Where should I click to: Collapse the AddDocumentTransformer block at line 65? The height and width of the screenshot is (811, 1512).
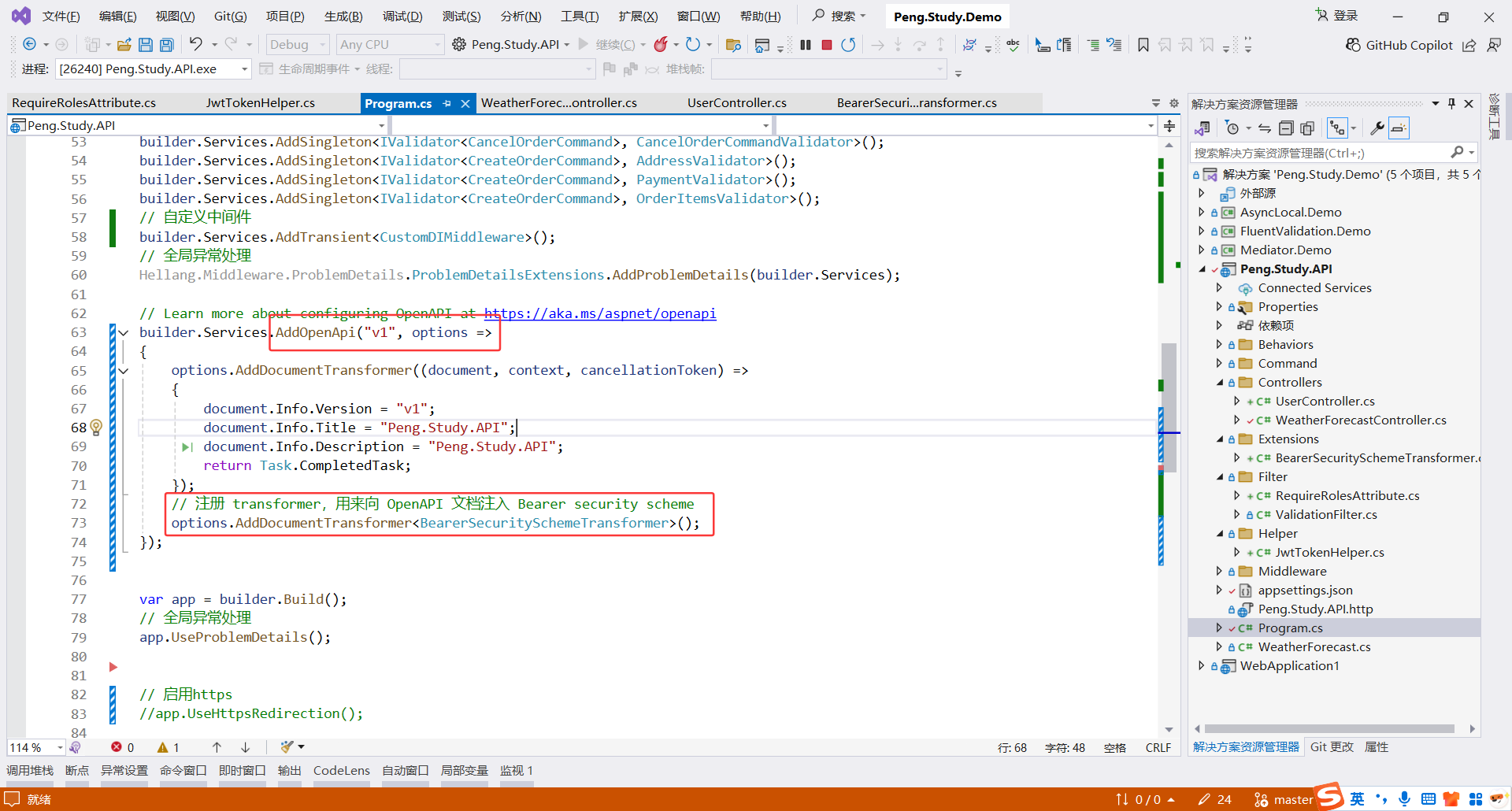point(124,371)
